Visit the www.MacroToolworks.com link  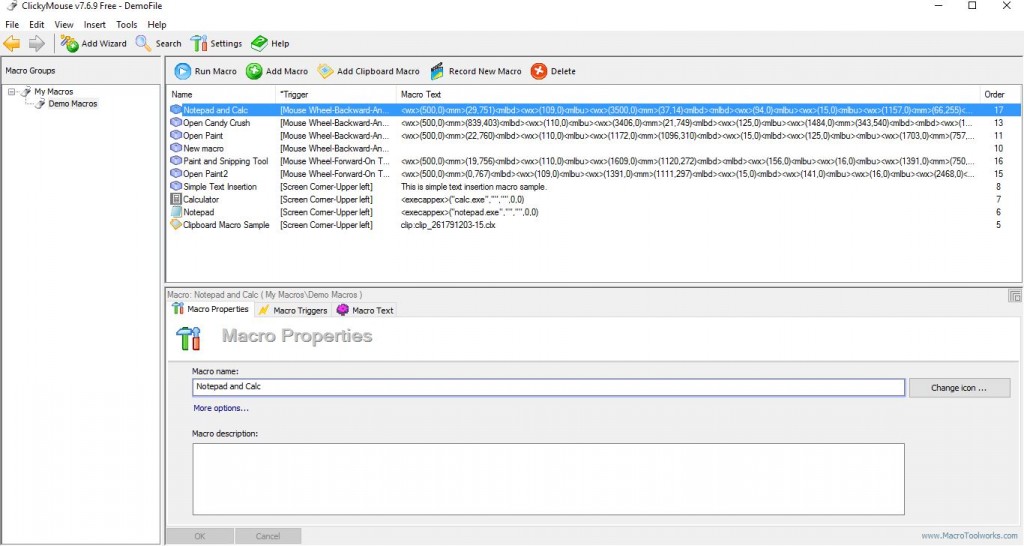coord(969,536)
